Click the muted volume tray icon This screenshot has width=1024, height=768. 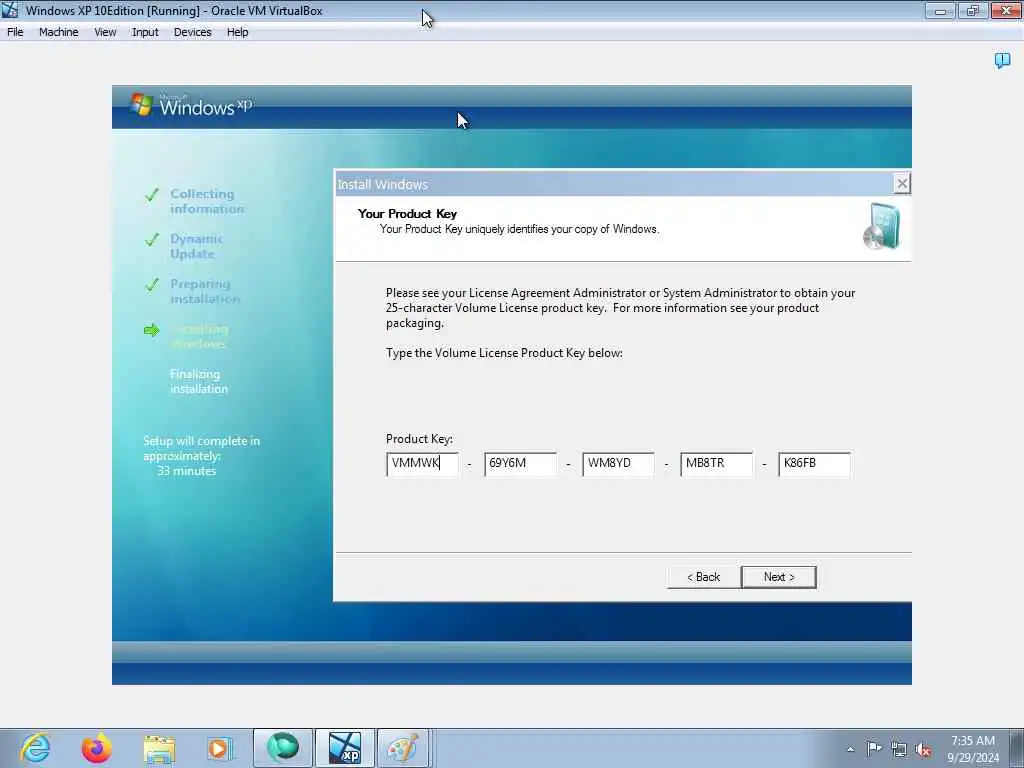[x=923, y=750]
